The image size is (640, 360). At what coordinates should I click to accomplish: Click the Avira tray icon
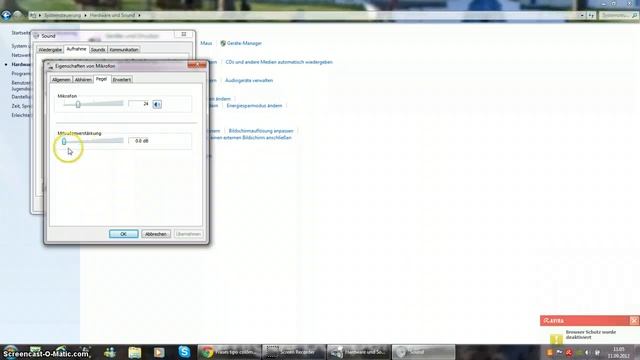coord(569,352)
